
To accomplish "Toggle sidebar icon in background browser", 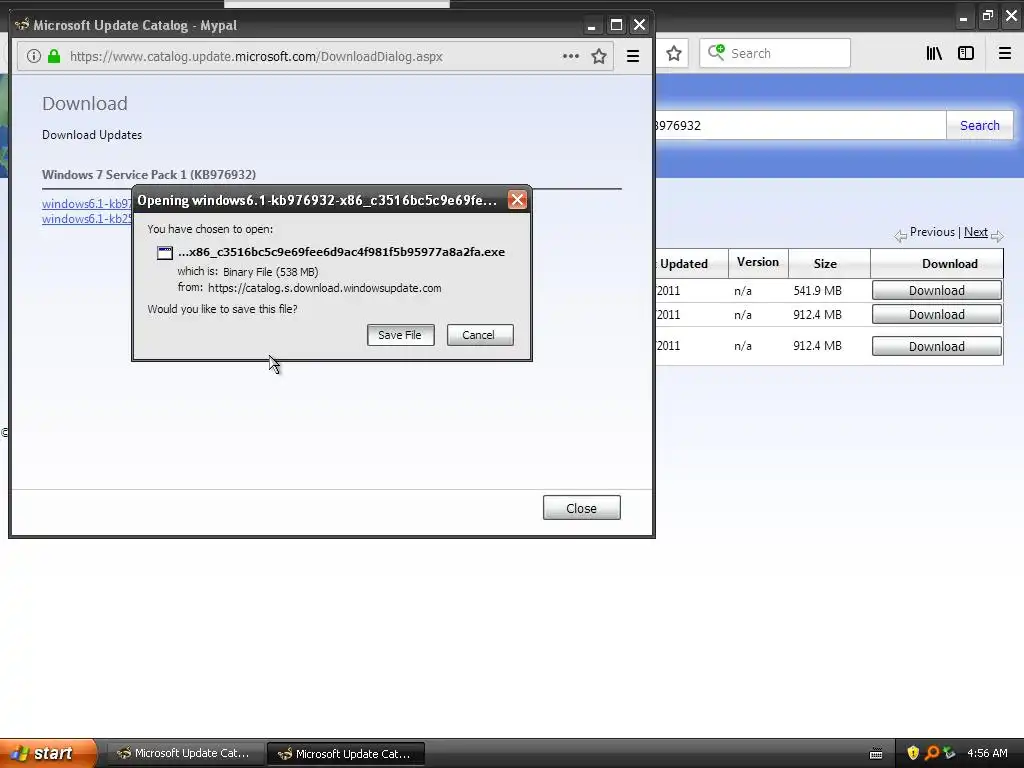I will tap(966, 53).
